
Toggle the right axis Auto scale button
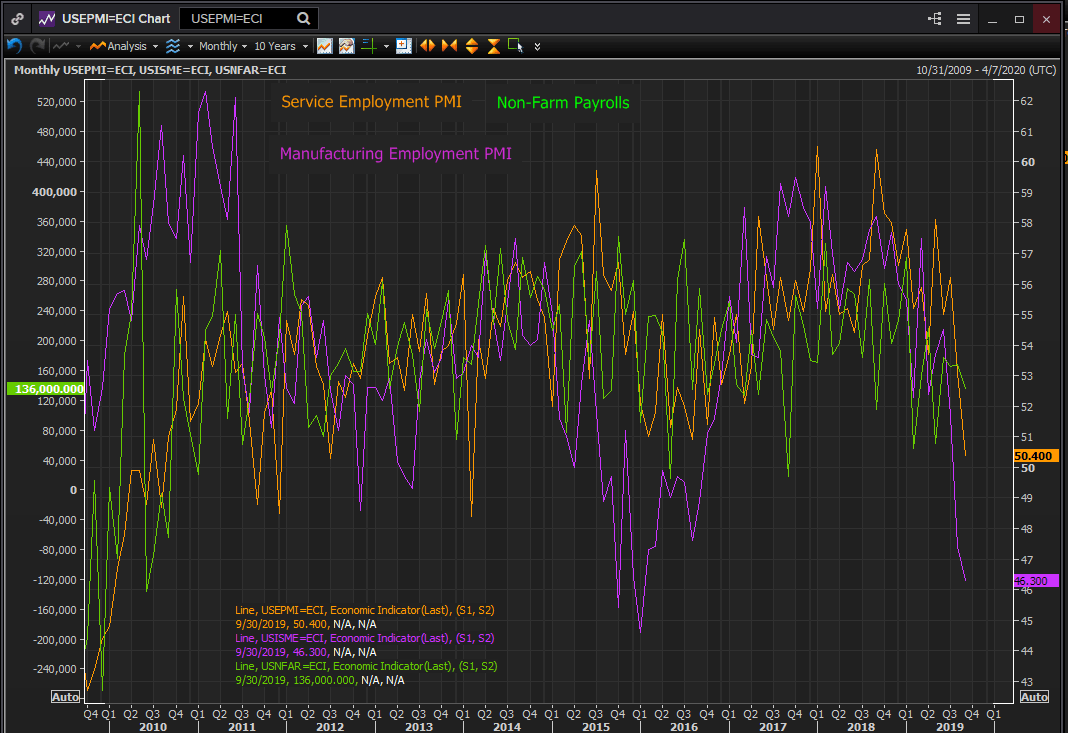coord(1034,697)
